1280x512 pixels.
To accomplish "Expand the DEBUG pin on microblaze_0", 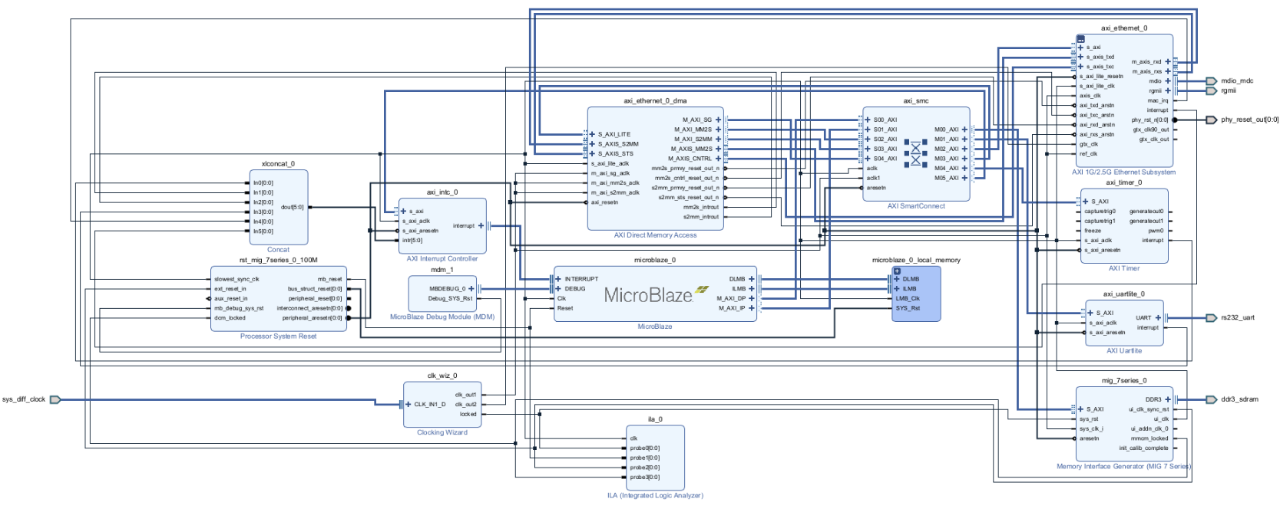I will [558, 288].
